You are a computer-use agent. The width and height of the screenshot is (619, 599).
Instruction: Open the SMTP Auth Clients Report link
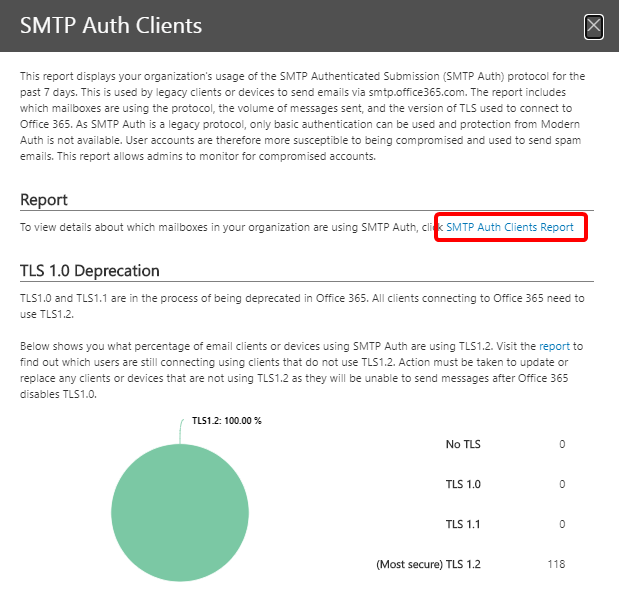pyautogui.click(x=509, y=227)
